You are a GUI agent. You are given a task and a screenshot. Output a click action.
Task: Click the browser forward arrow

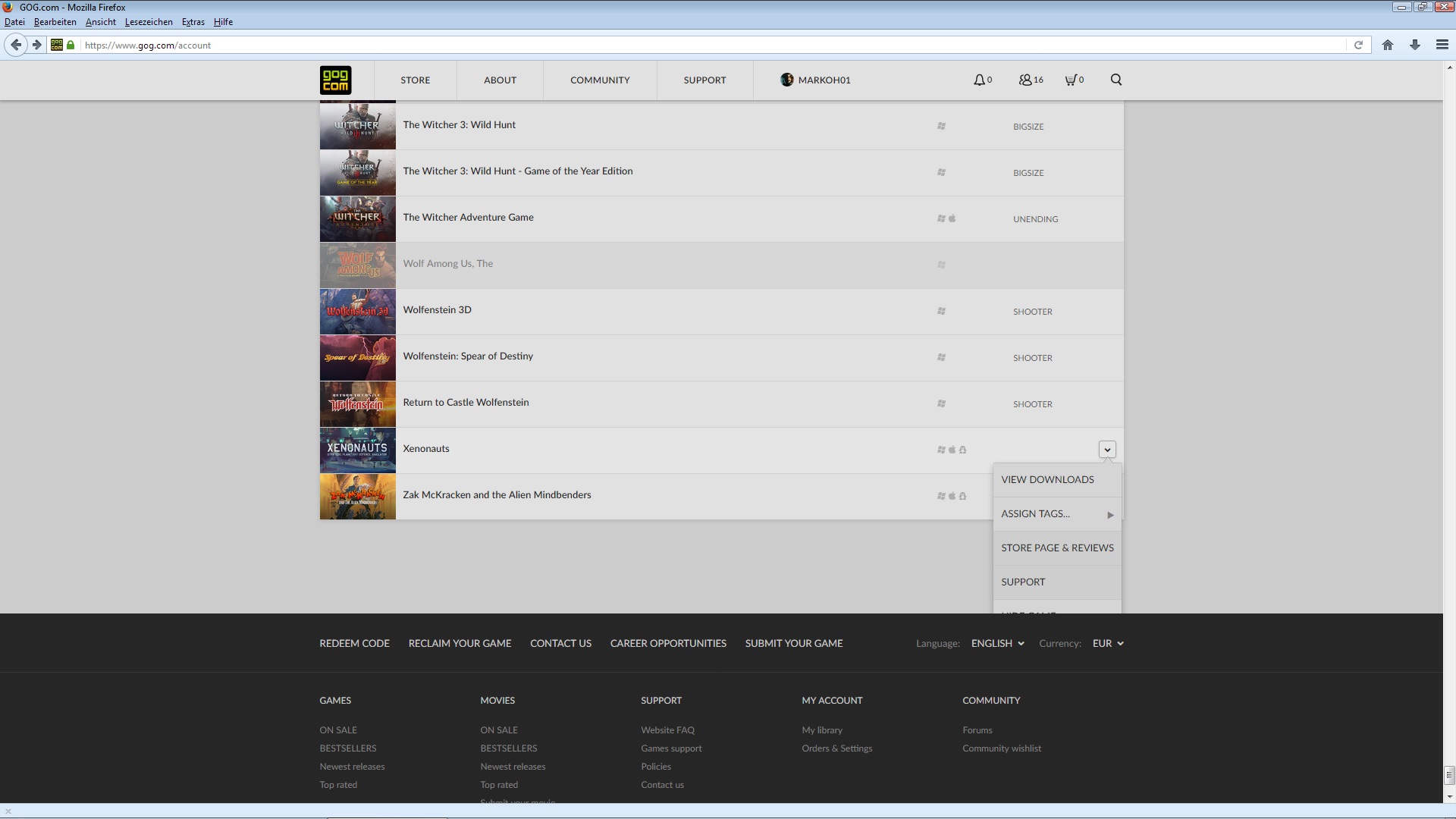pyautogui.click(x=36, y=45)
